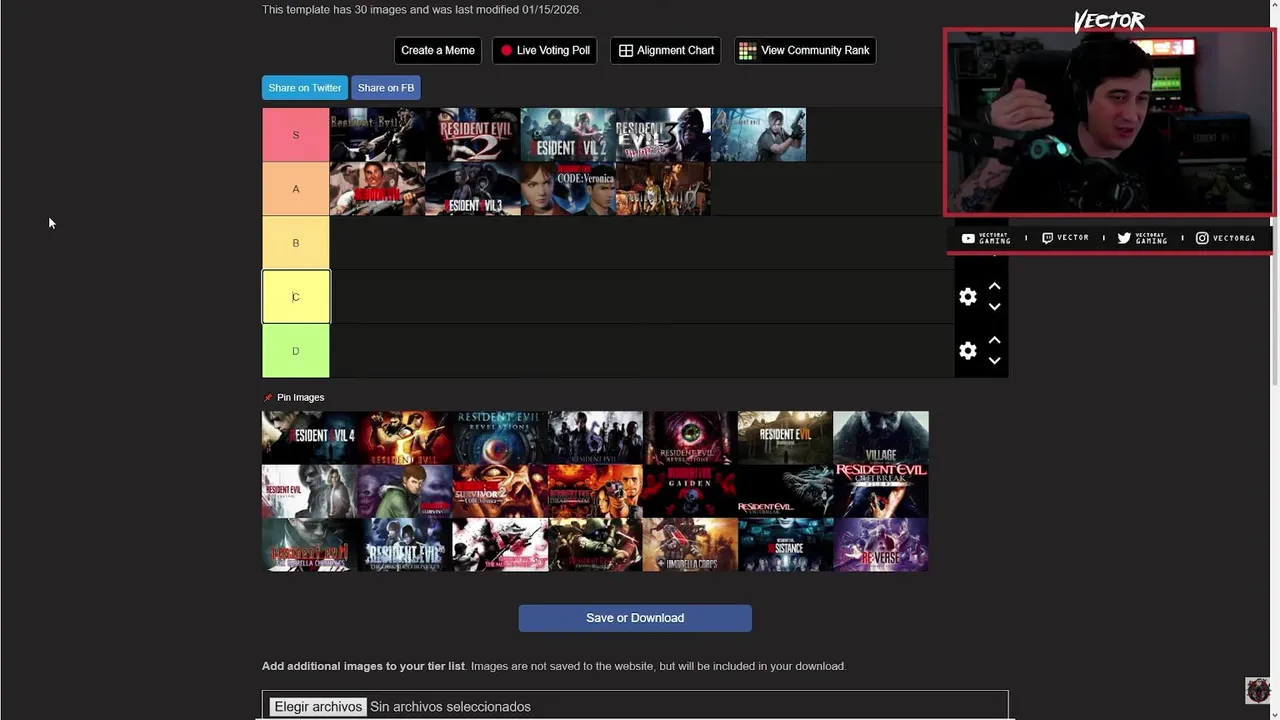The image size is (1280, 720).
Task: Click Elegir archivos file chooser
Action: (x=318, y=707)
